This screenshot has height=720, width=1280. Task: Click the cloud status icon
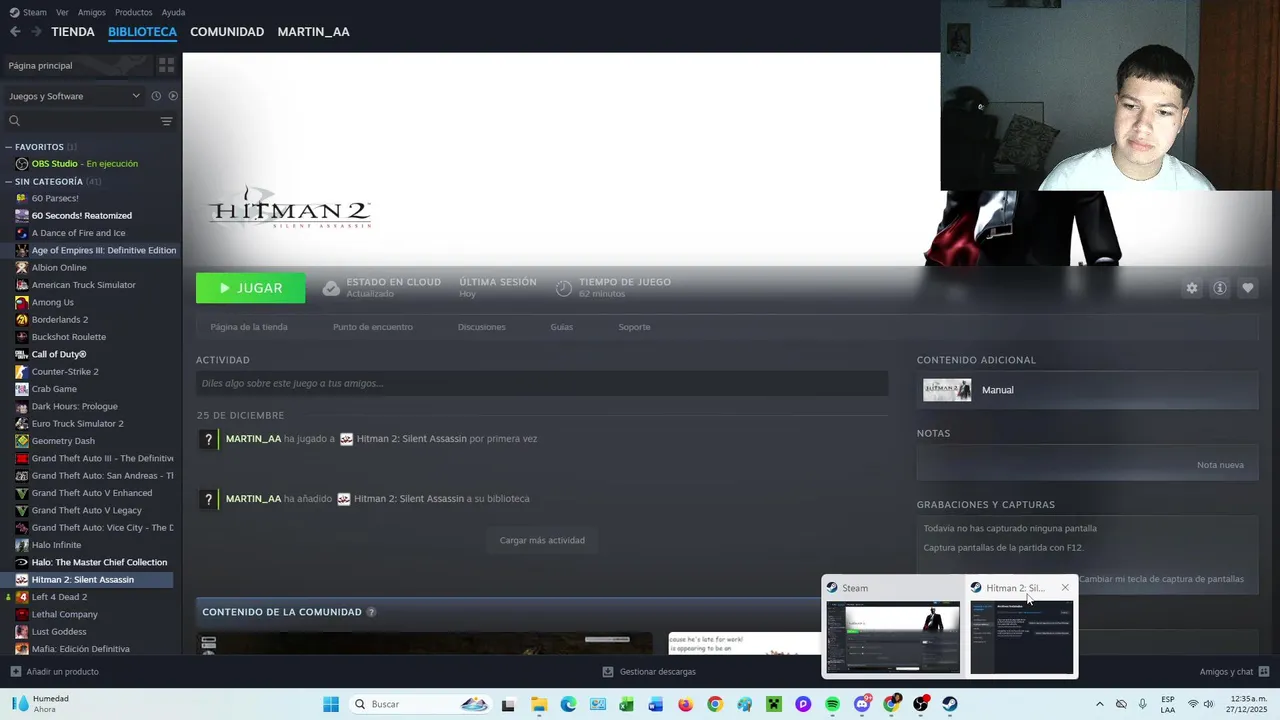pos(331,288)
